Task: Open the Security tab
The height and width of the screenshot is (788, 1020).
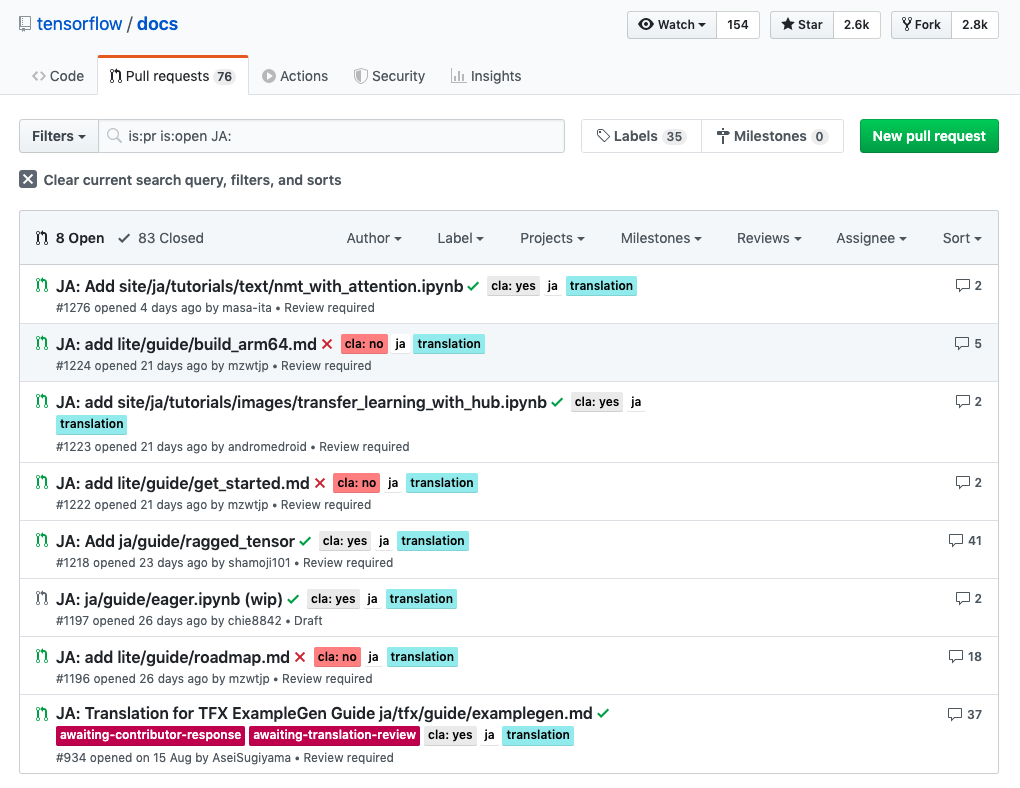Action: (389, 76)
